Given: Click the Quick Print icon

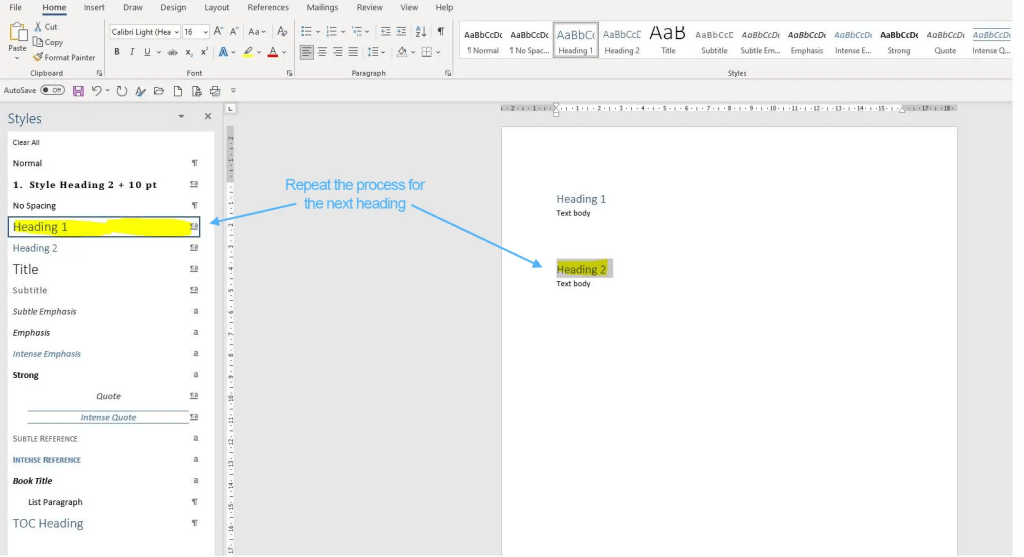Looking at the screenshot, I should pyautogui.click(x=215, y=91).
